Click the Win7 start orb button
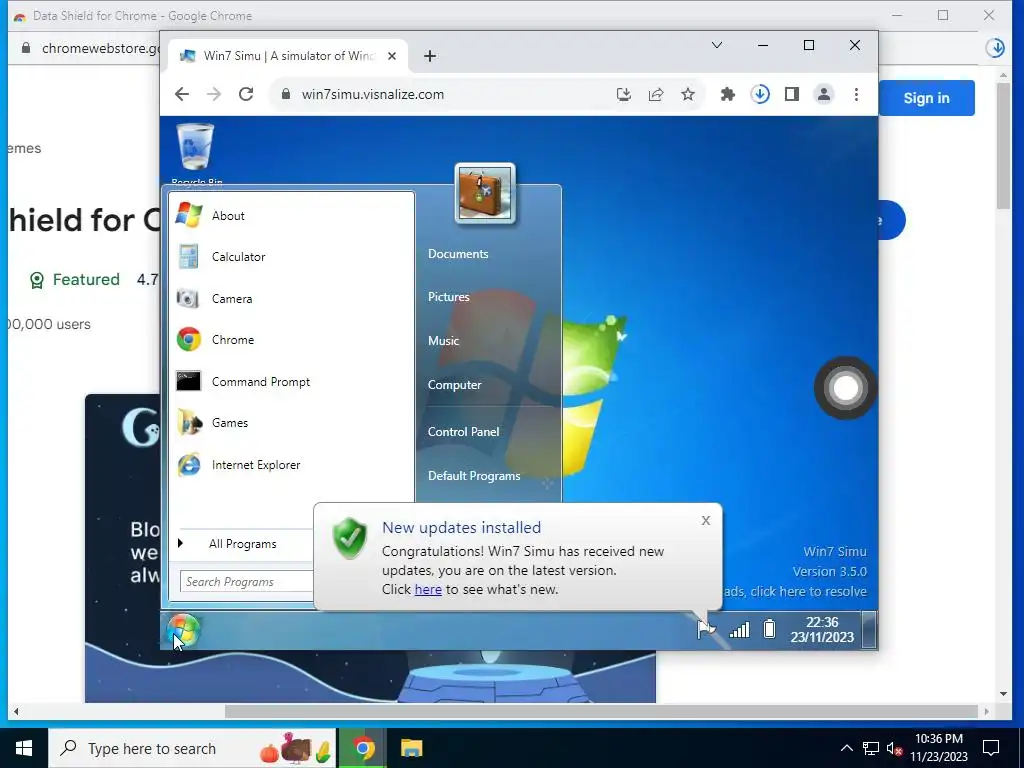Screen dimensions: 1024x768 [x=183, y=630]
